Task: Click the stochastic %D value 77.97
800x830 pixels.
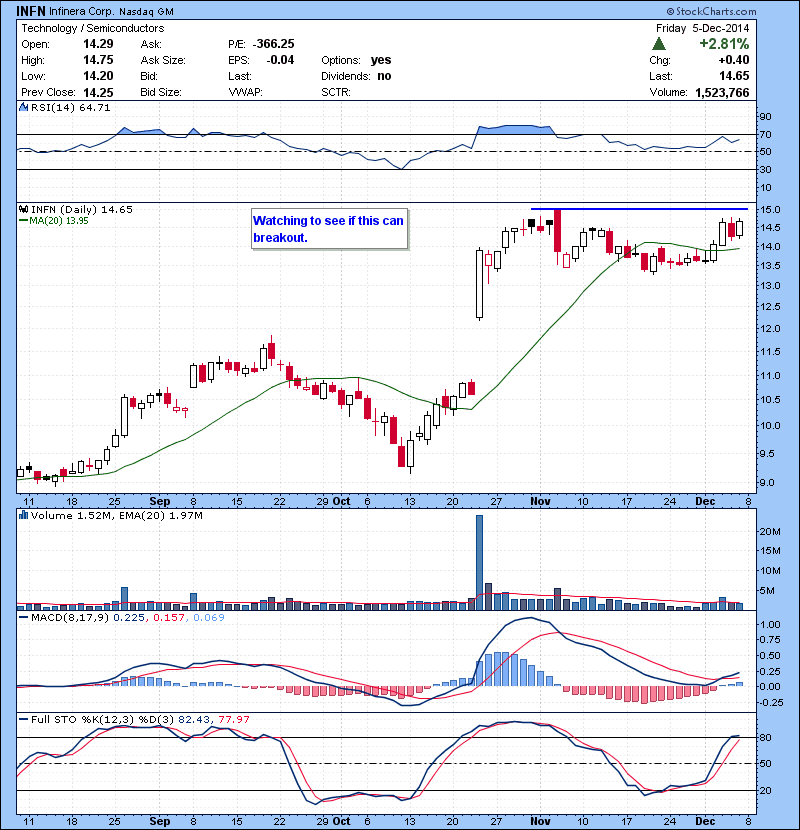Action: click(233, 719)
